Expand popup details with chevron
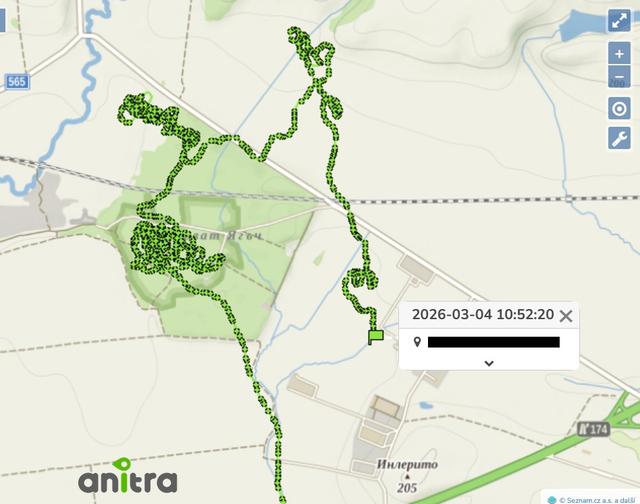Screen dimensions: 640x504 [489, 363]
